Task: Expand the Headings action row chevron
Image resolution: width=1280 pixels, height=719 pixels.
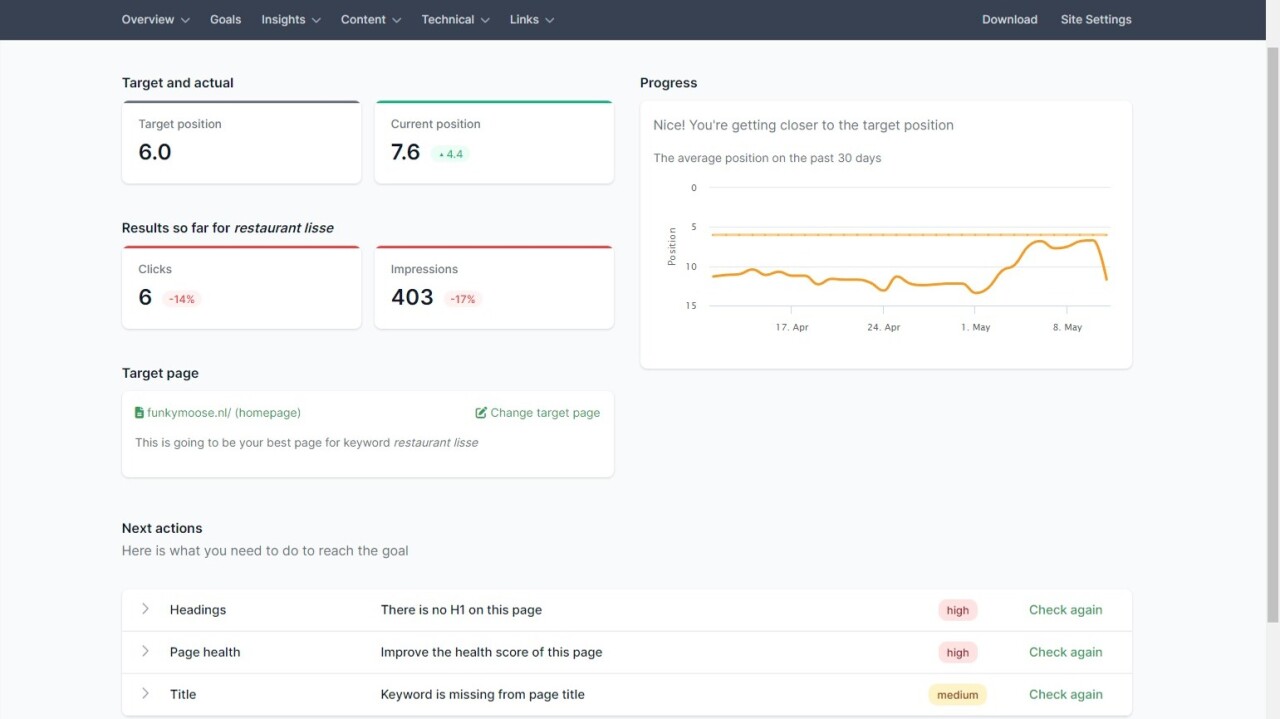Action: 145,609
